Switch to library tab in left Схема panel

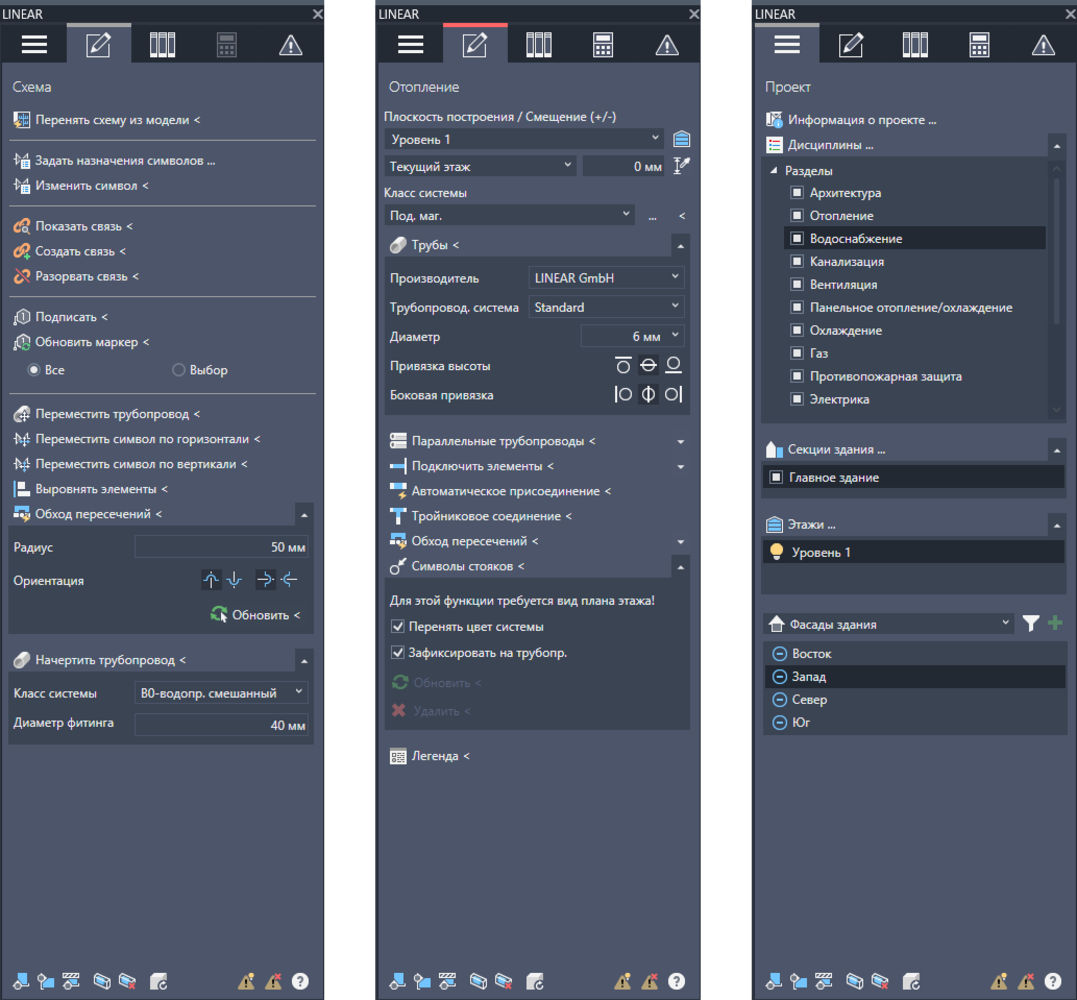coord(162,45)
